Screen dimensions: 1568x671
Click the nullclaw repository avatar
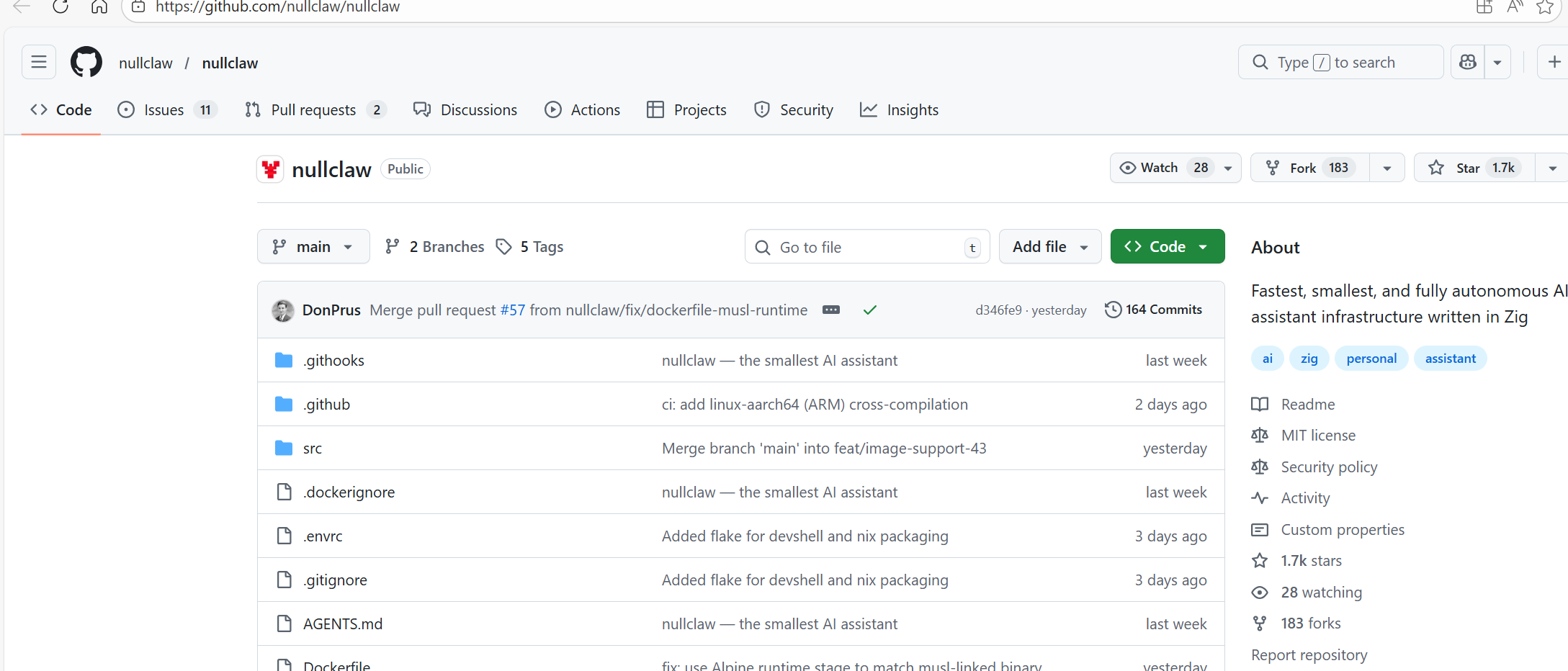tap(271, 169)
